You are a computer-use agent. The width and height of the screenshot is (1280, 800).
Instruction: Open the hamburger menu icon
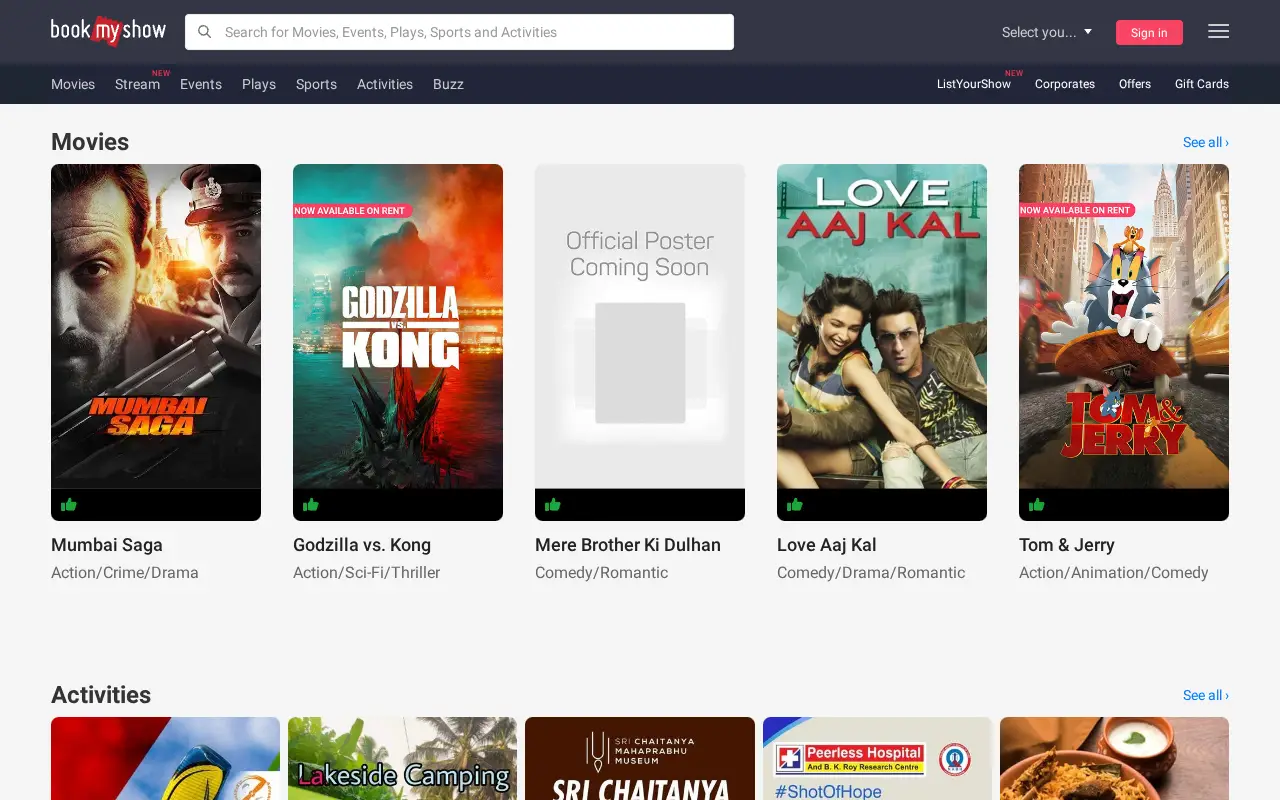(x=1218, y=31)
